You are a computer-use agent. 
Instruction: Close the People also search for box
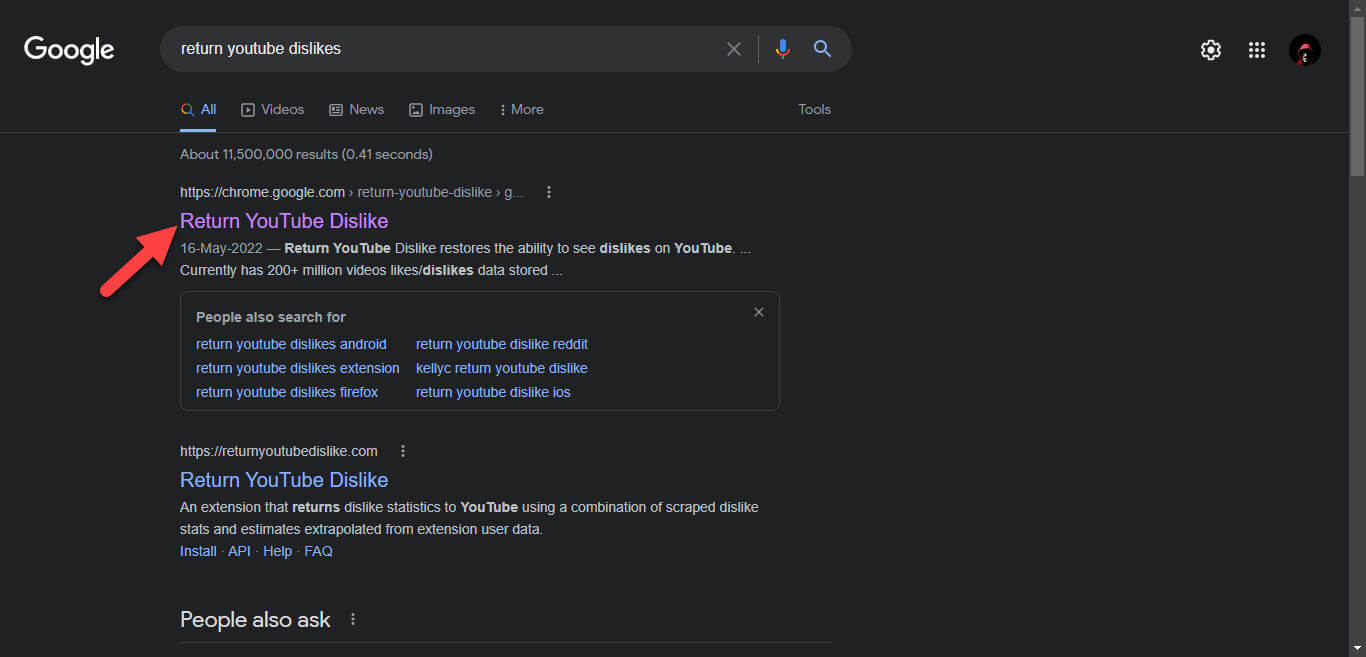point(759,312)
